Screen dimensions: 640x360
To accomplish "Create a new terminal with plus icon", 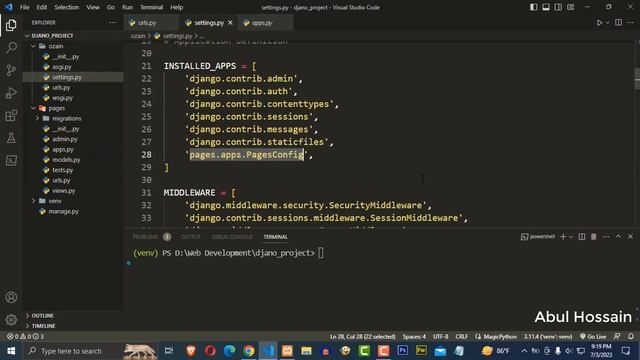I will (563, 237).
